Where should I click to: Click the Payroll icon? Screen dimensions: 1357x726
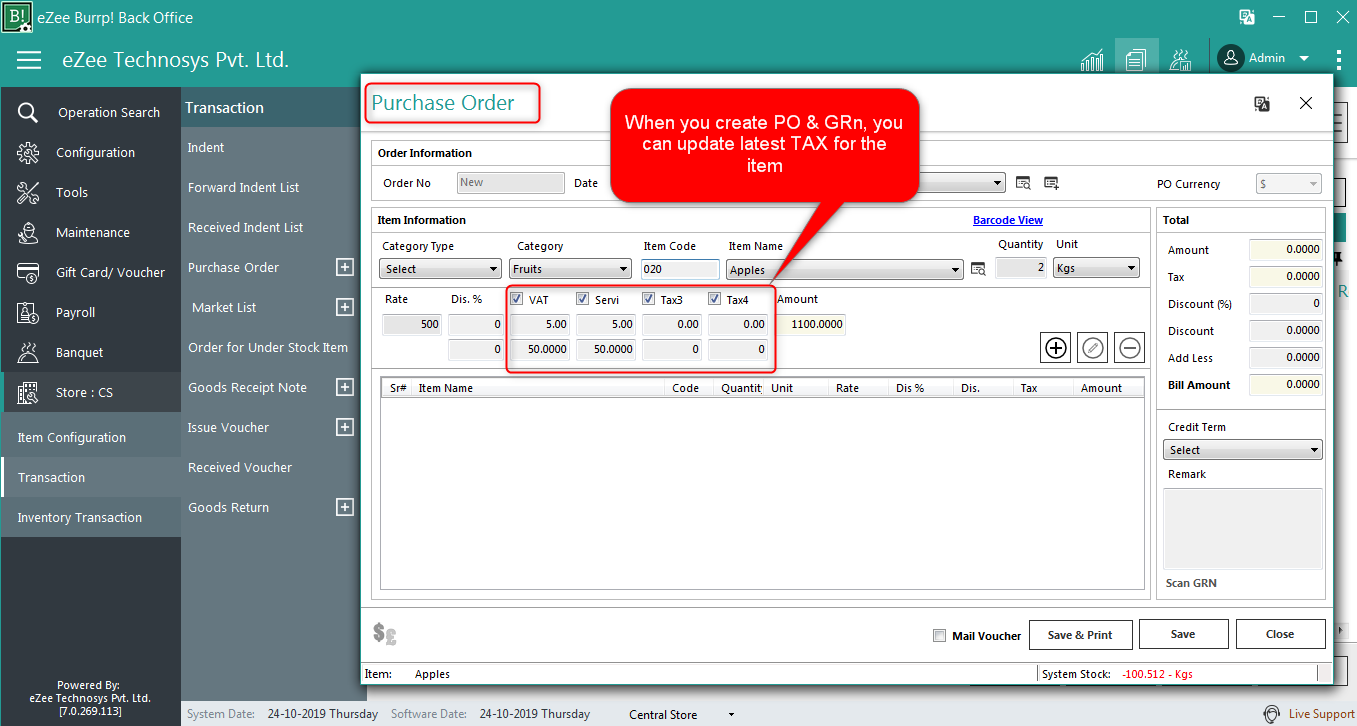(28, 312)
